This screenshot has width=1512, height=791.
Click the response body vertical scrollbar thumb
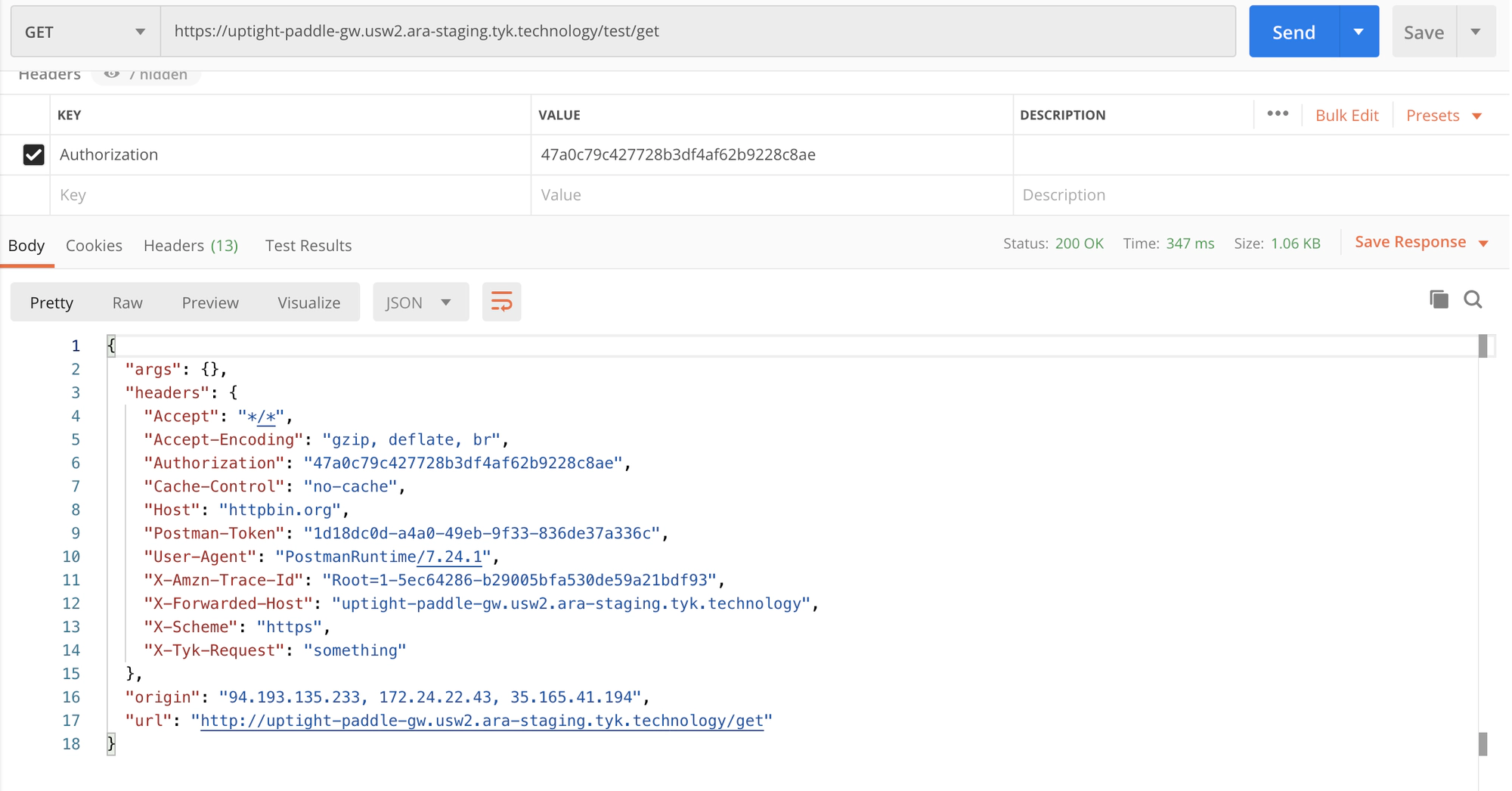pos(1483,346)
